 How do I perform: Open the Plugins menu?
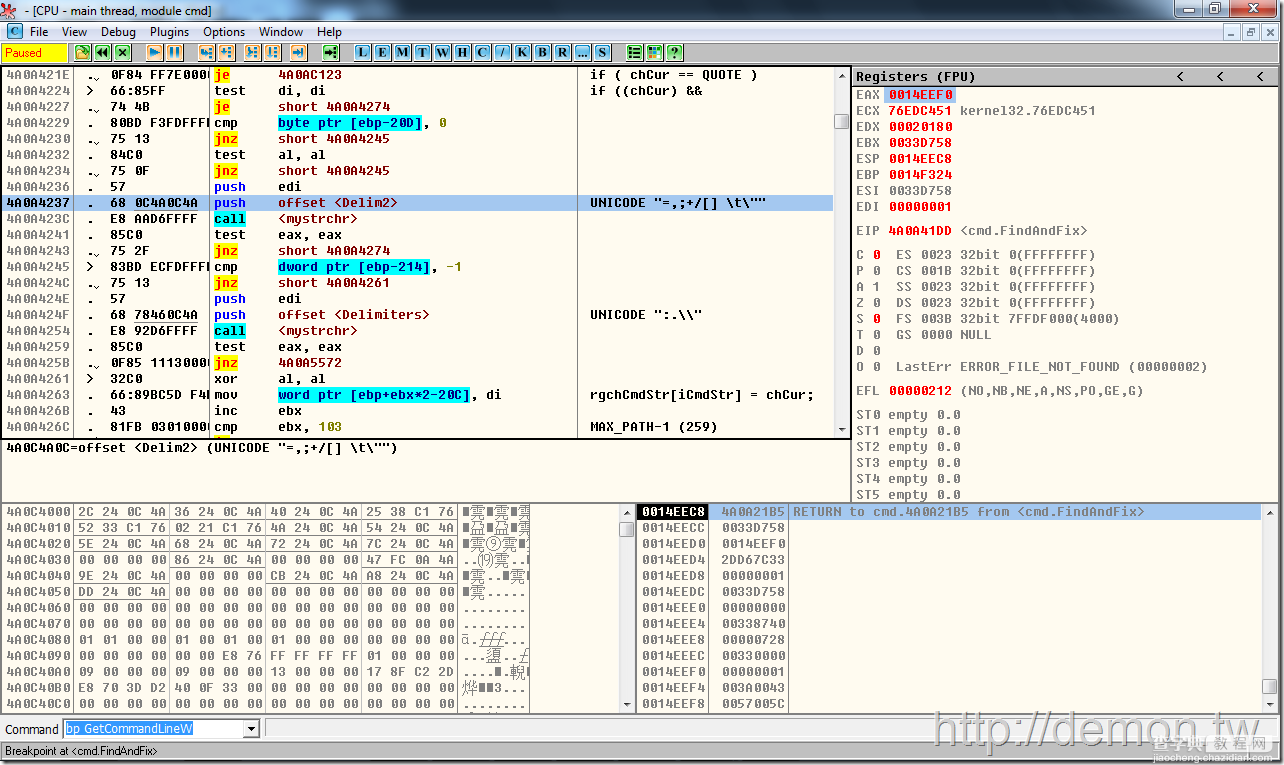(x=170, y=32)
